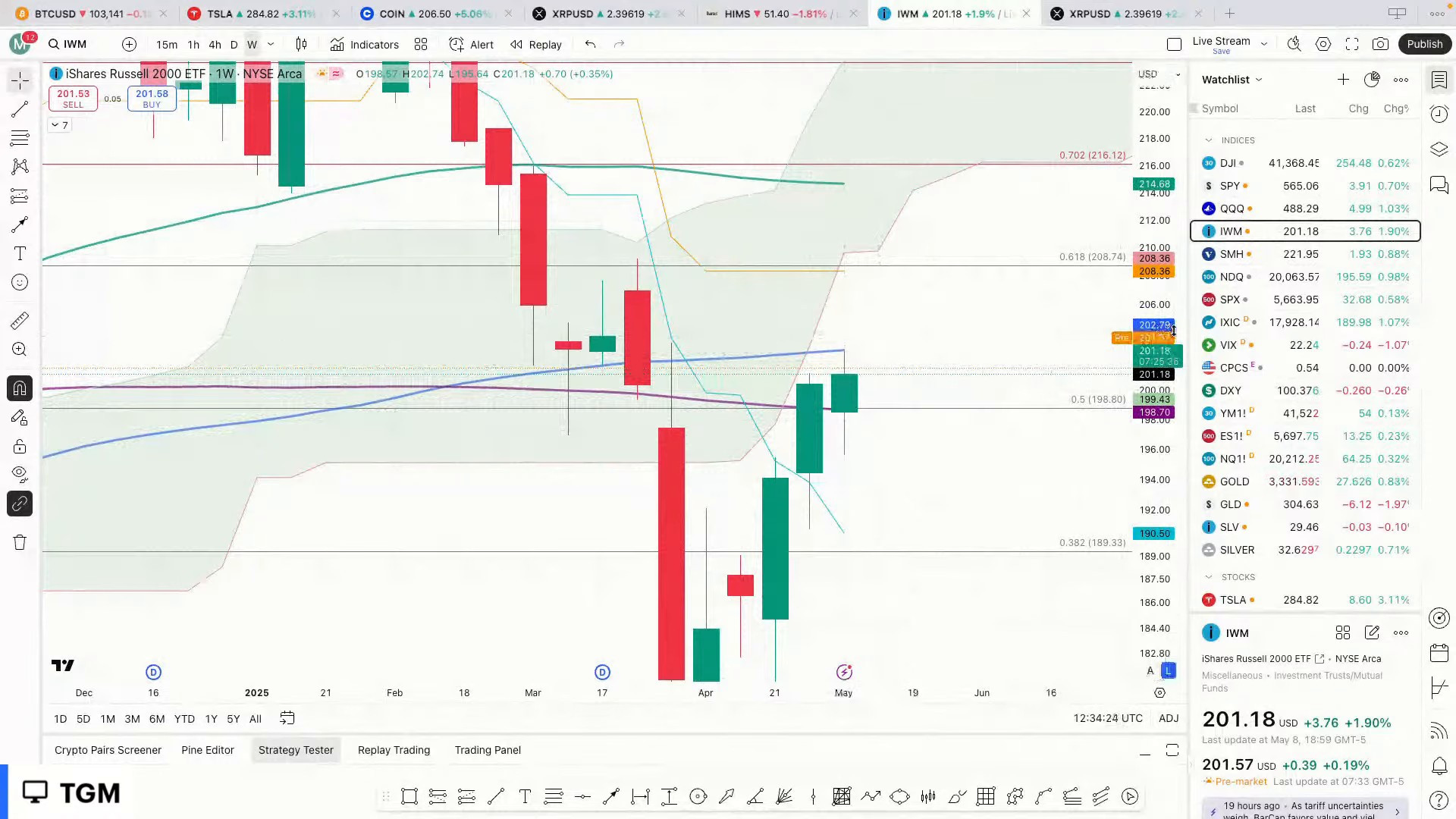Image resolution: width=1456 pixels, height=819 pixels.
Task: Select the trend line drawing tool
Action: tap(20, 109)
